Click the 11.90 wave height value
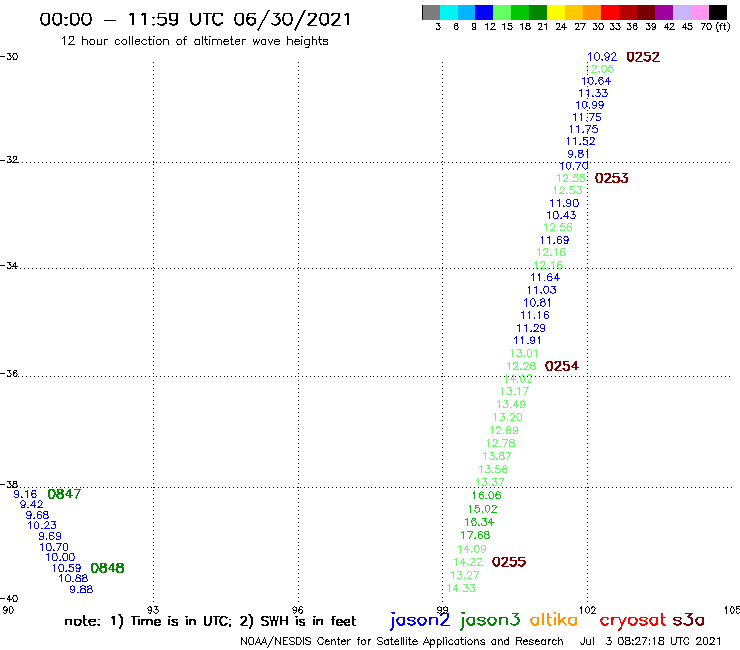740x650 pixels. coord(564,203)
